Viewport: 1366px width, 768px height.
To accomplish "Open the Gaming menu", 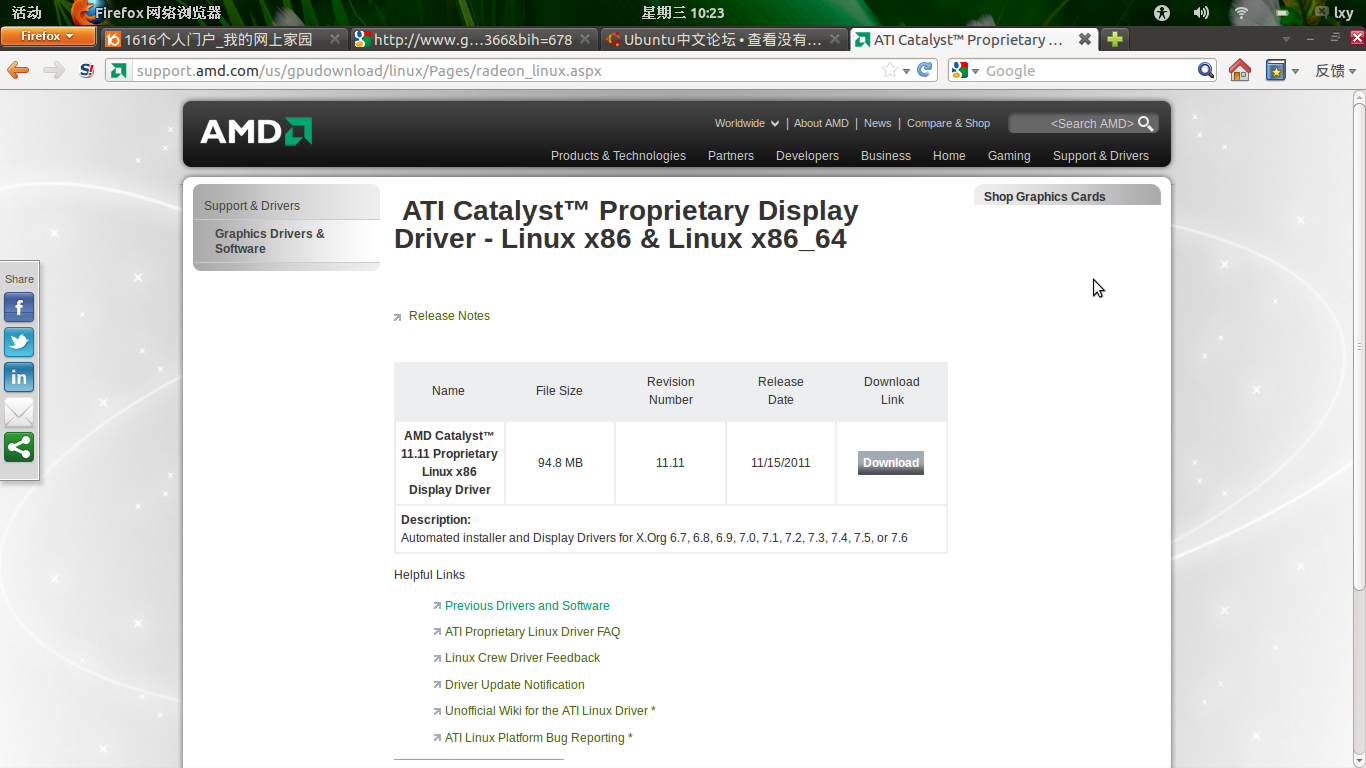I will [1009, 156].
